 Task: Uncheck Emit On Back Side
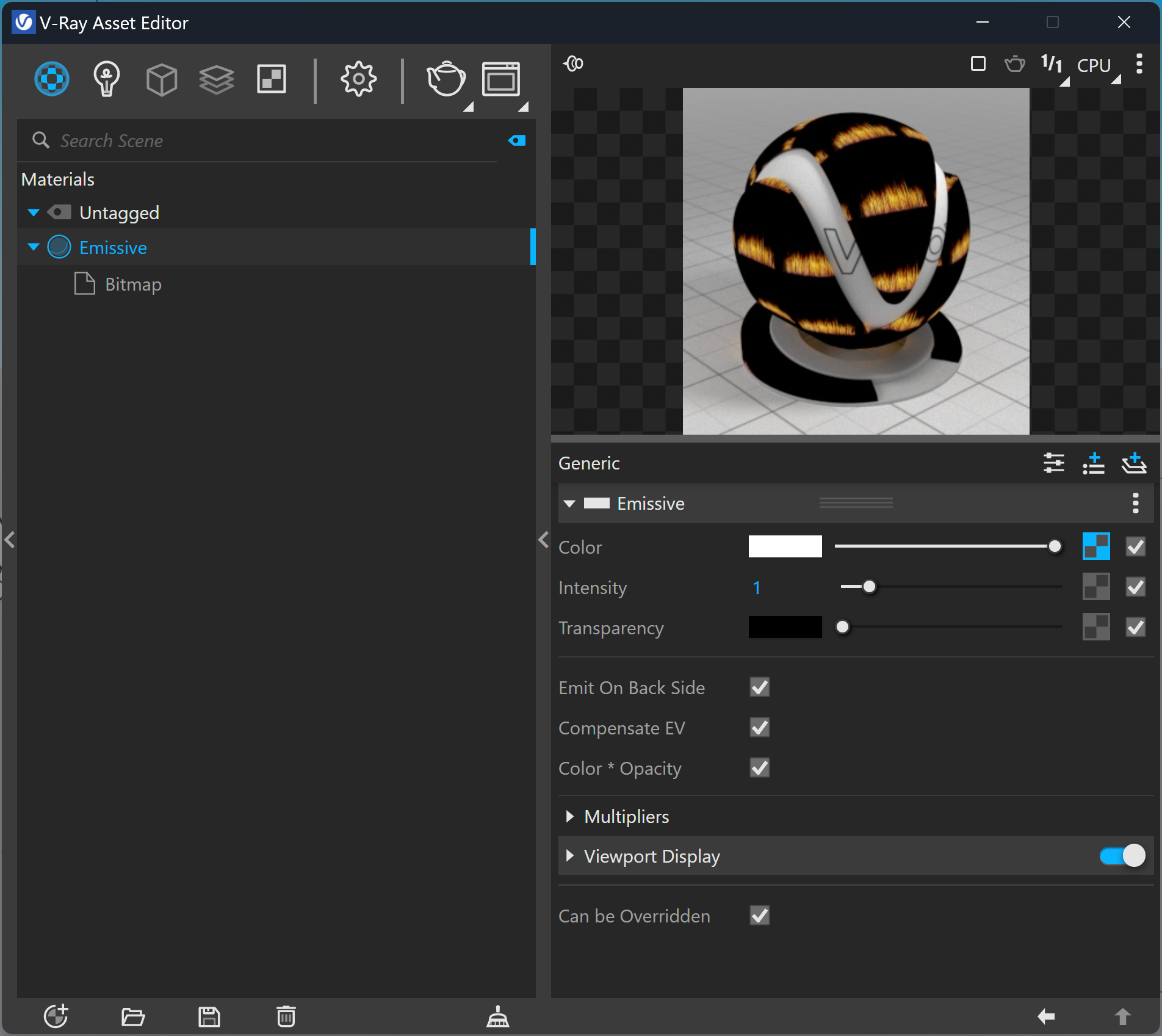point(760,687)
